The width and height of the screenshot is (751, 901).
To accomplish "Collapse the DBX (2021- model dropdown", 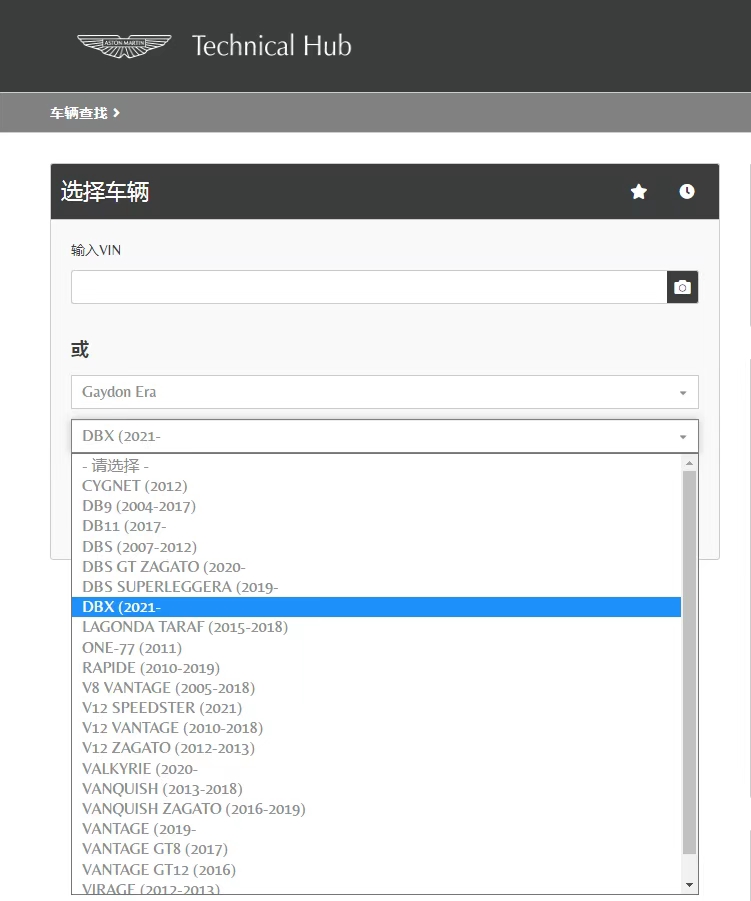I will tap(384, 436).
